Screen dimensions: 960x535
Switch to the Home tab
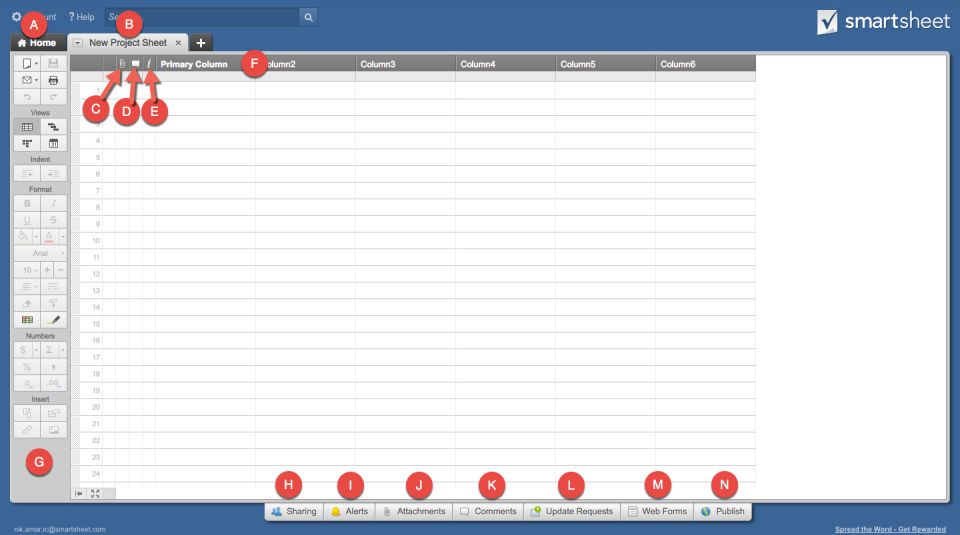(x=37, y=43)
